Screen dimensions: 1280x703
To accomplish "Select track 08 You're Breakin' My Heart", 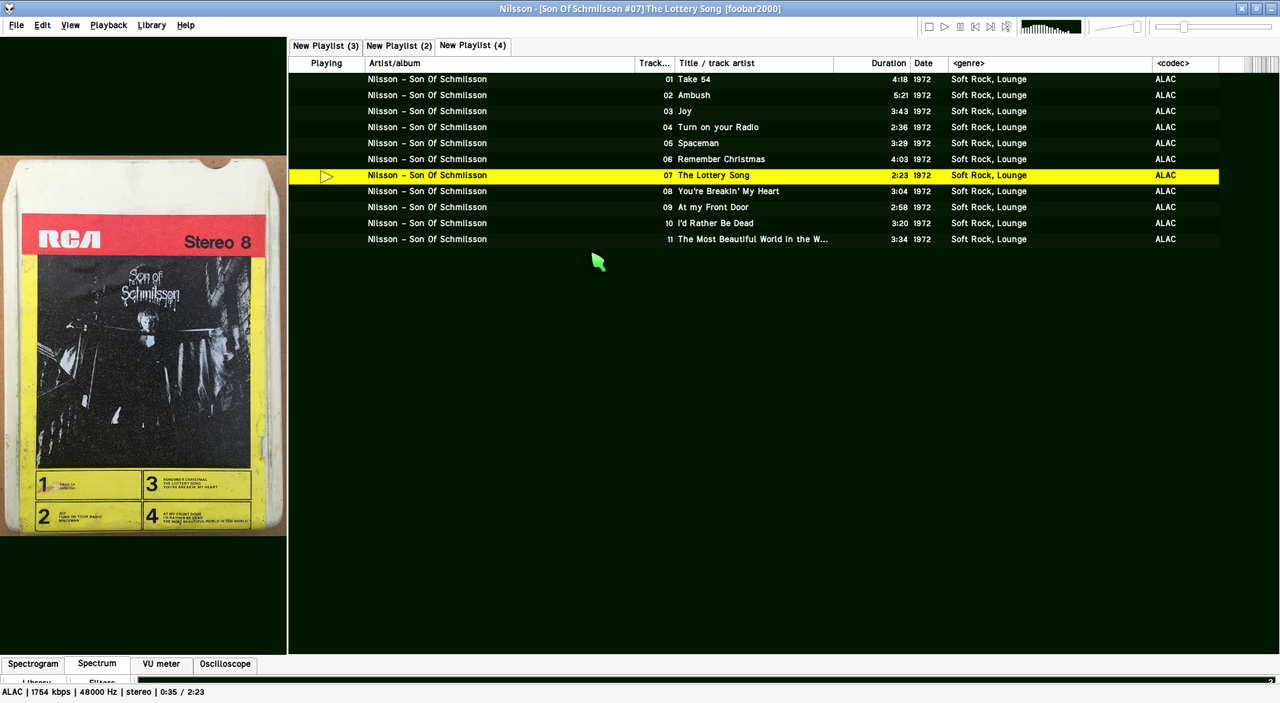I will pos(754,192).
